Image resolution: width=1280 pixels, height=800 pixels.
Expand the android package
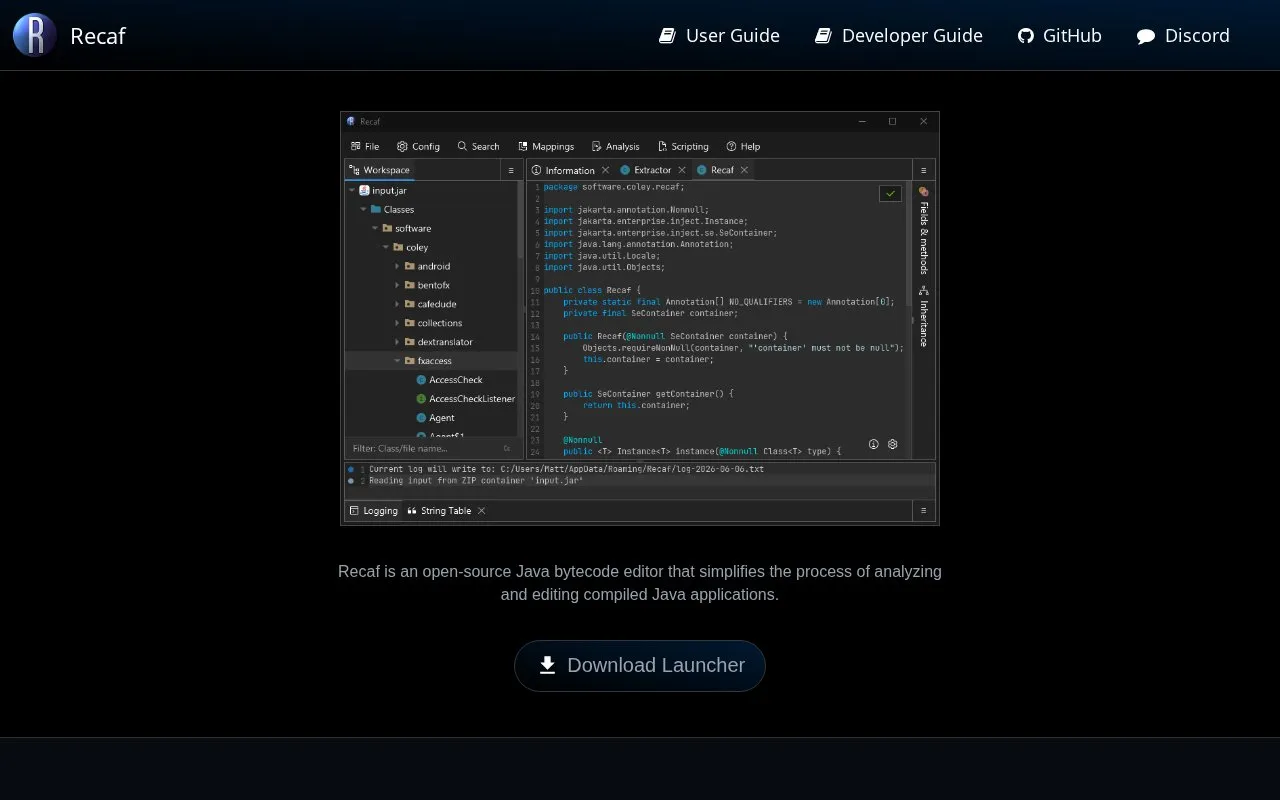(x=397, y=266)
